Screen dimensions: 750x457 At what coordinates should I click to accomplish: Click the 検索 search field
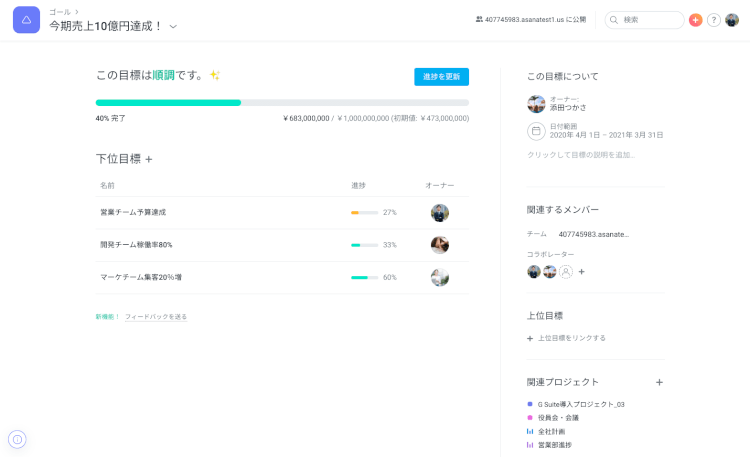(x=644, y=20)
